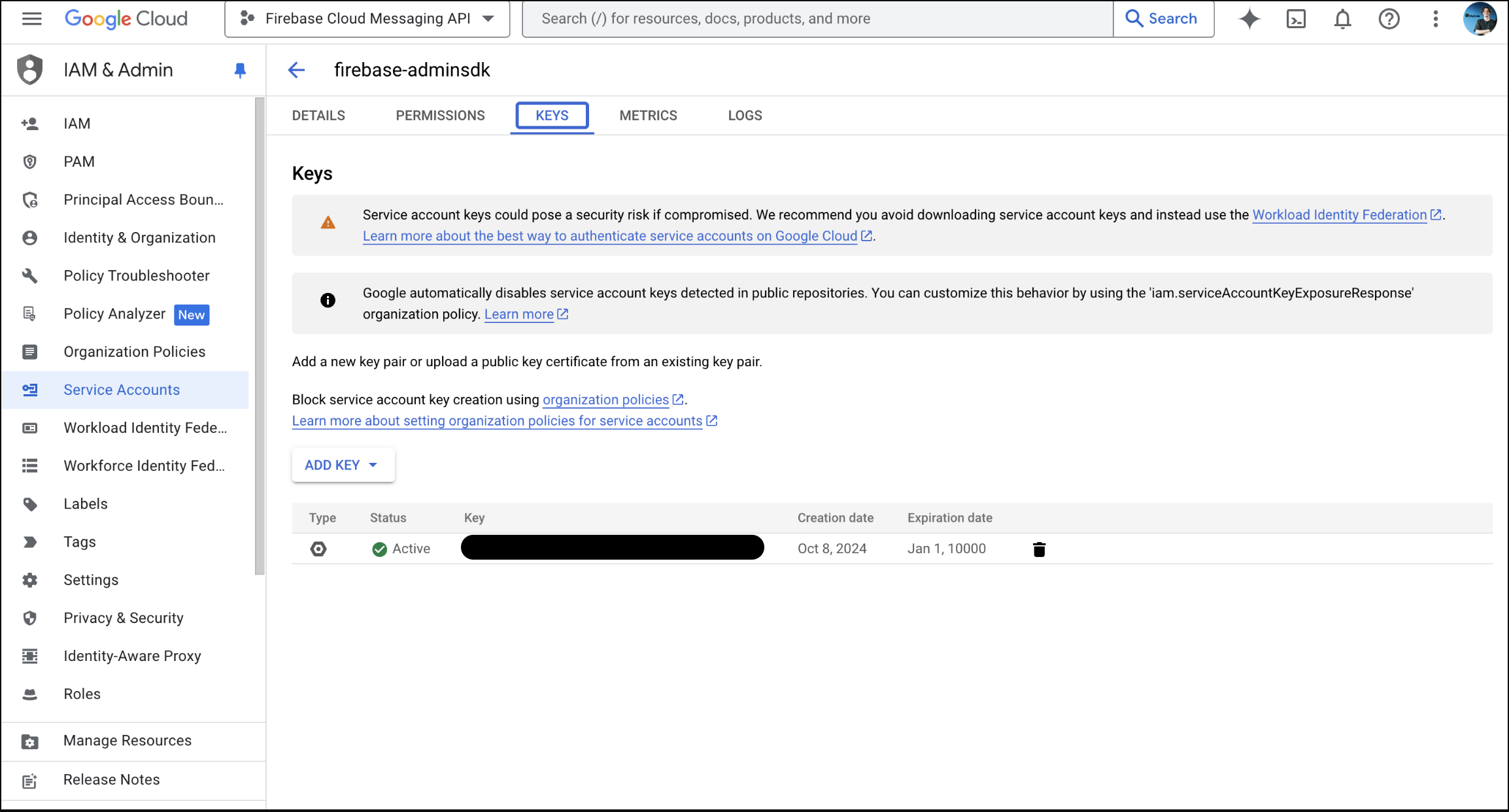
Task: Open the main hamburger navigation menu
Action: pos(31,19)
